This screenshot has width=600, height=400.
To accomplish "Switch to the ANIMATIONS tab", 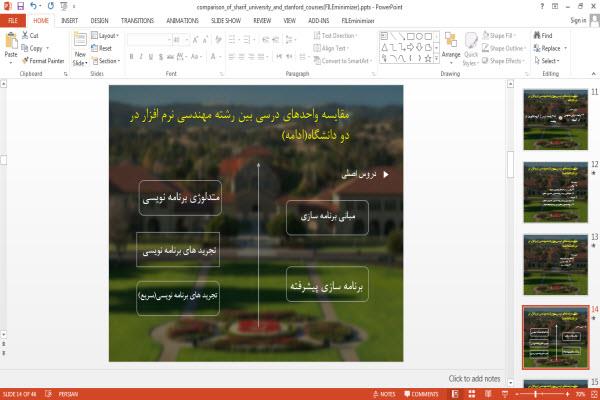I will 183,21.
